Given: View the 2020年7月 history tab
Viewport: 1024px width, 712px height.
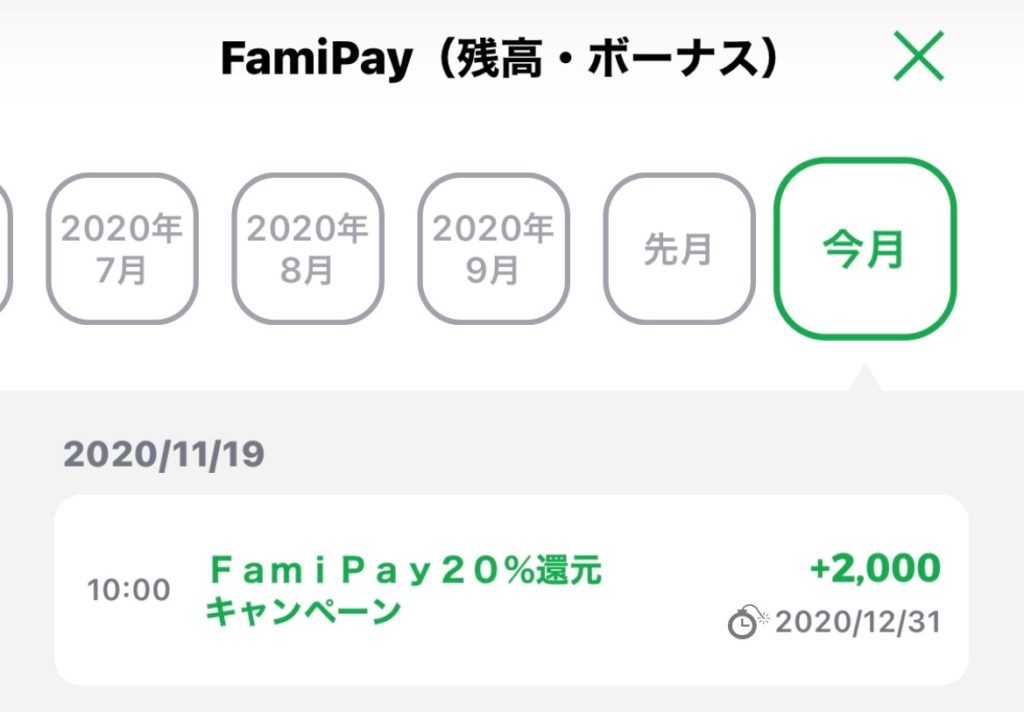Looking at the screenshot, I should (122, 249).
